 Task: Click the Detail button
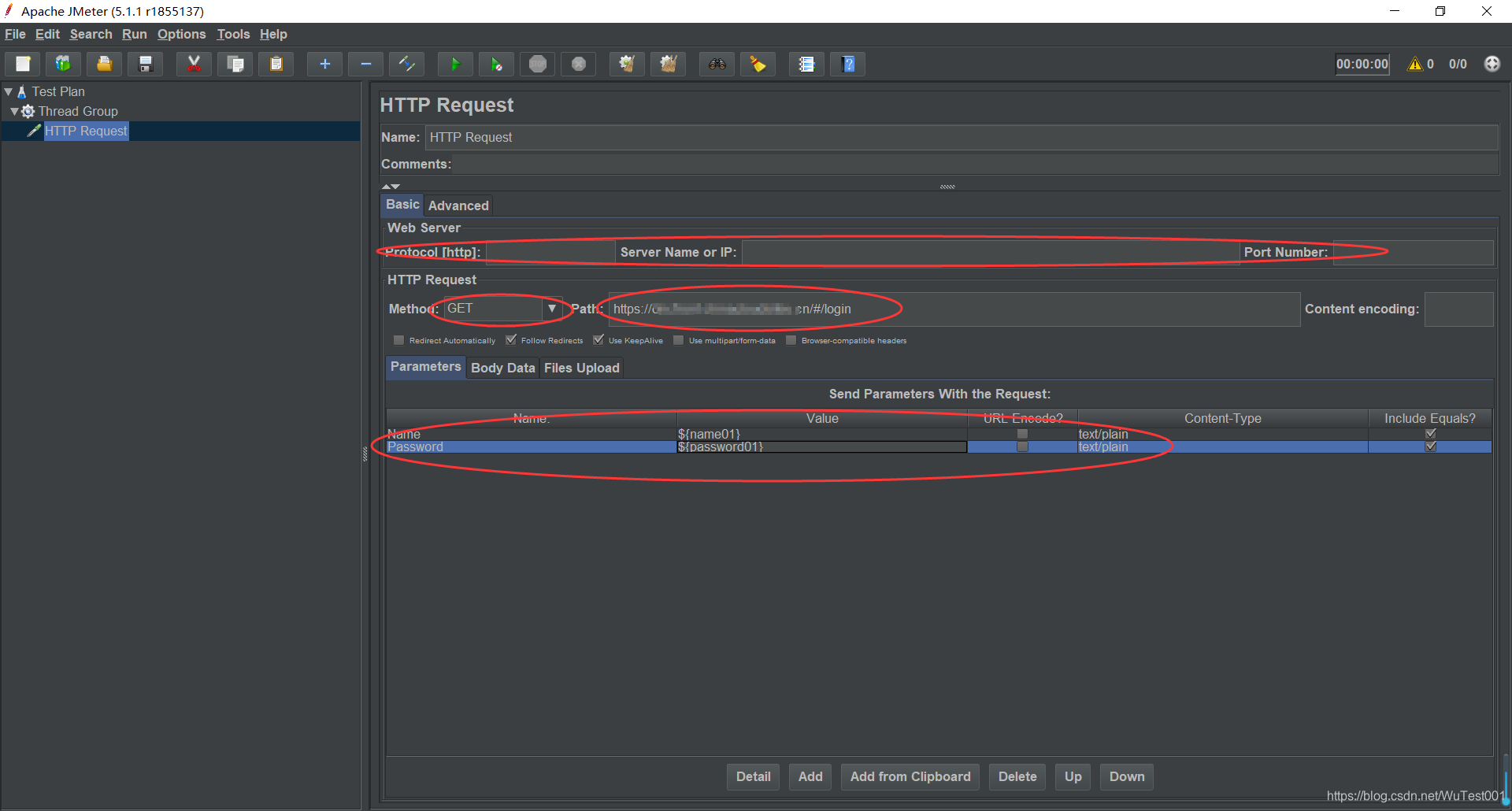click(x=753, y=776)
